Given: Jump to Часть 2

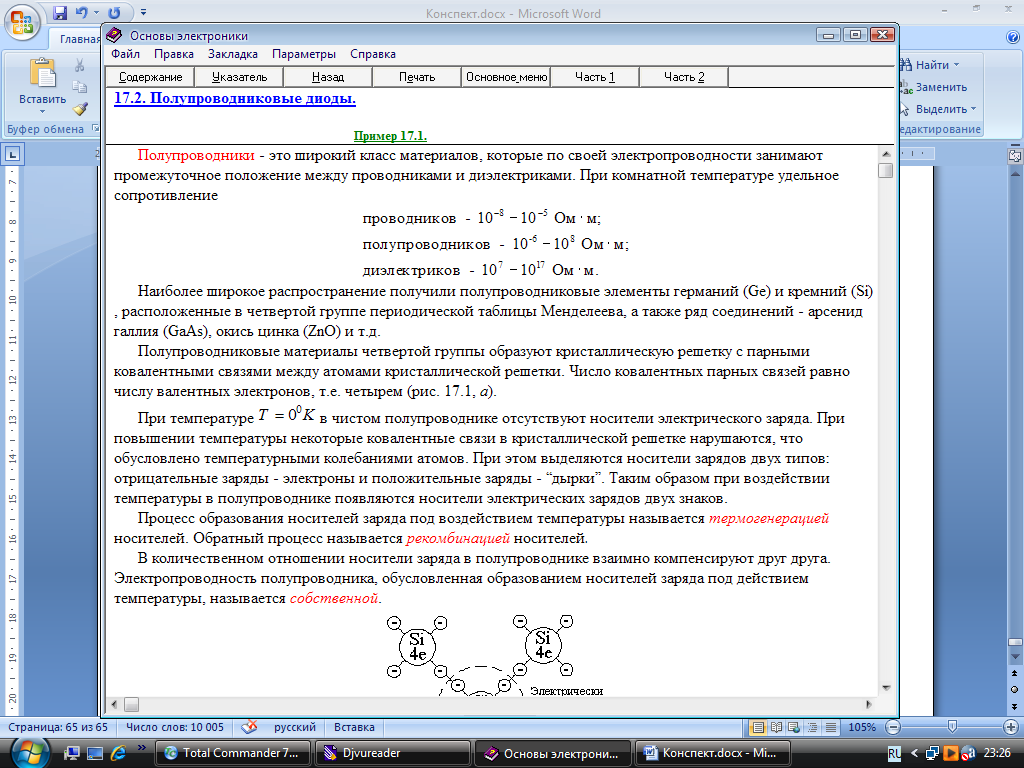Looking at the screenshot, I should click(x=684, y=77).
